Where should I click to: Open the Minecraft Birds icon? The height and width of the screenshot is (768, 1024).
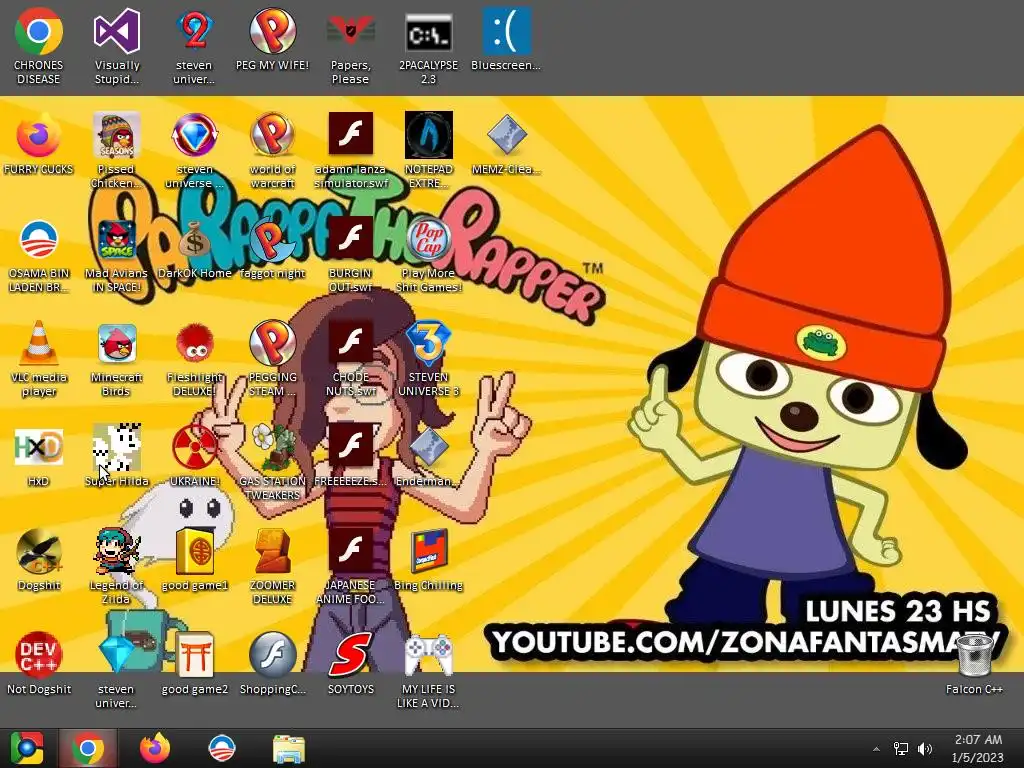[117, 344]
